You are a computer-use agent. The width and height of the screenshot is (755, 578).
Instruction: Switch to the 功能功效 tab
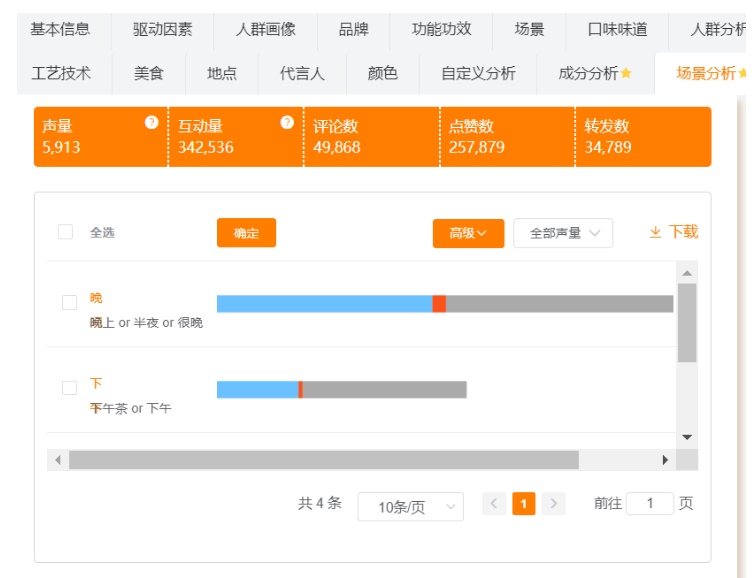(x=441, y=29)
